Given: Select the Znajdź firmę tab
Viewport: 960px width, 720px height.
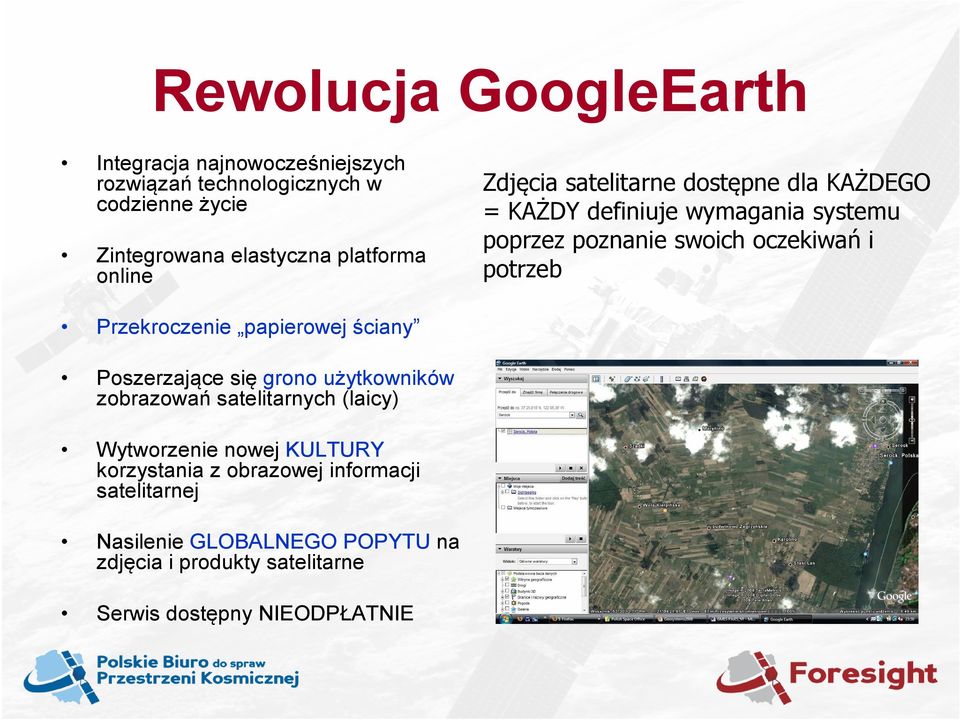Looking at the screenshot, I should (533, 392).
